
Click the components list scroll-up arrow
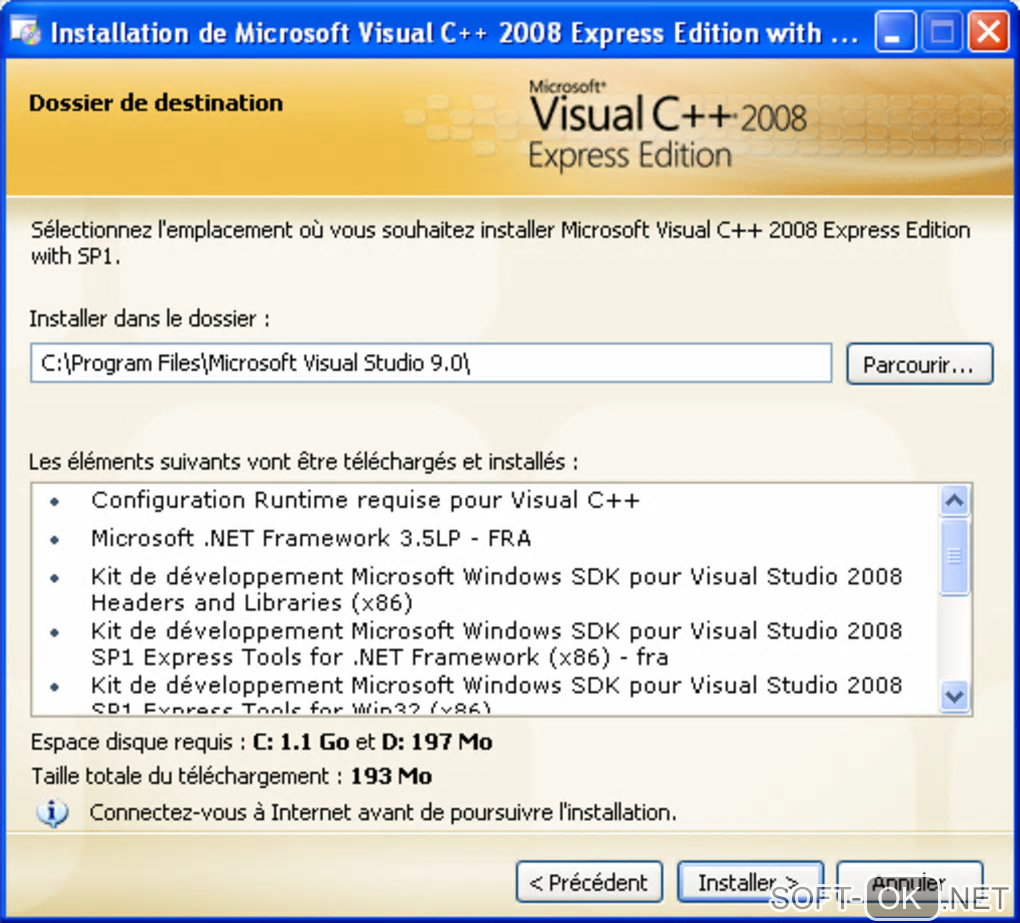[954, 500]
